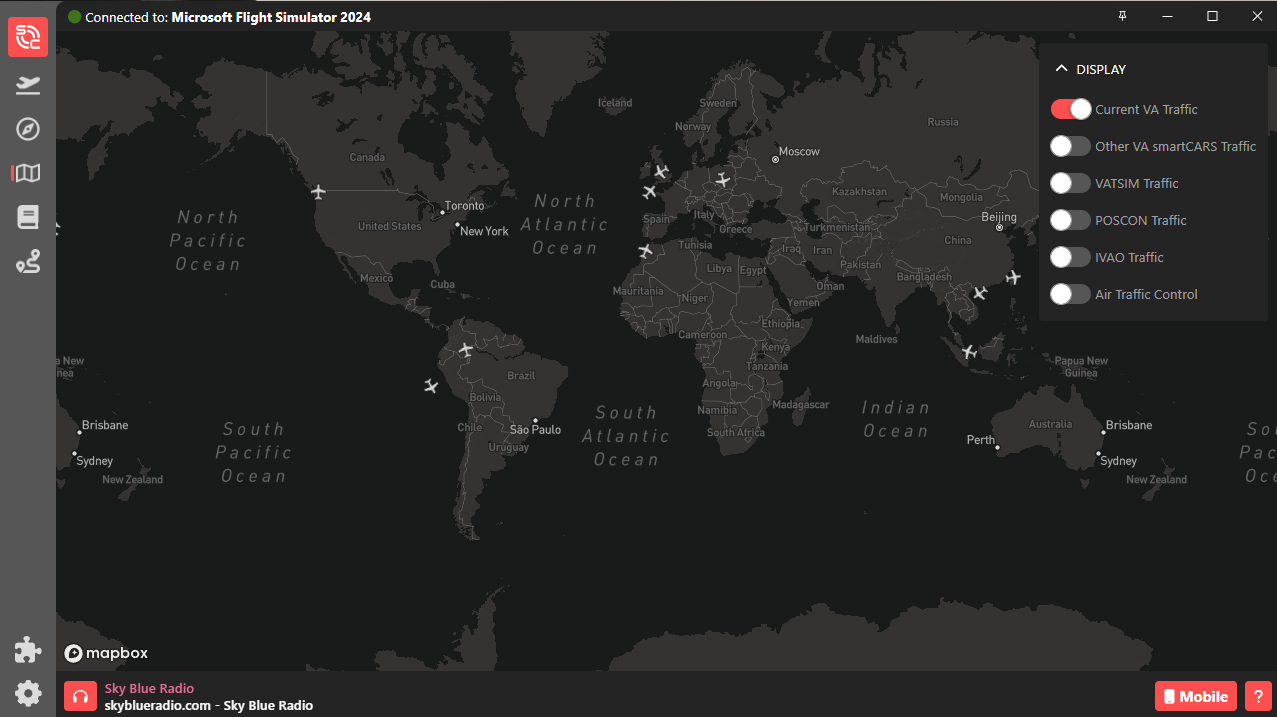The height and width of the screenshot is (717, 1277).
Task: Enable the VATSIM Traffic toggle
Action: pos(1070,183)
